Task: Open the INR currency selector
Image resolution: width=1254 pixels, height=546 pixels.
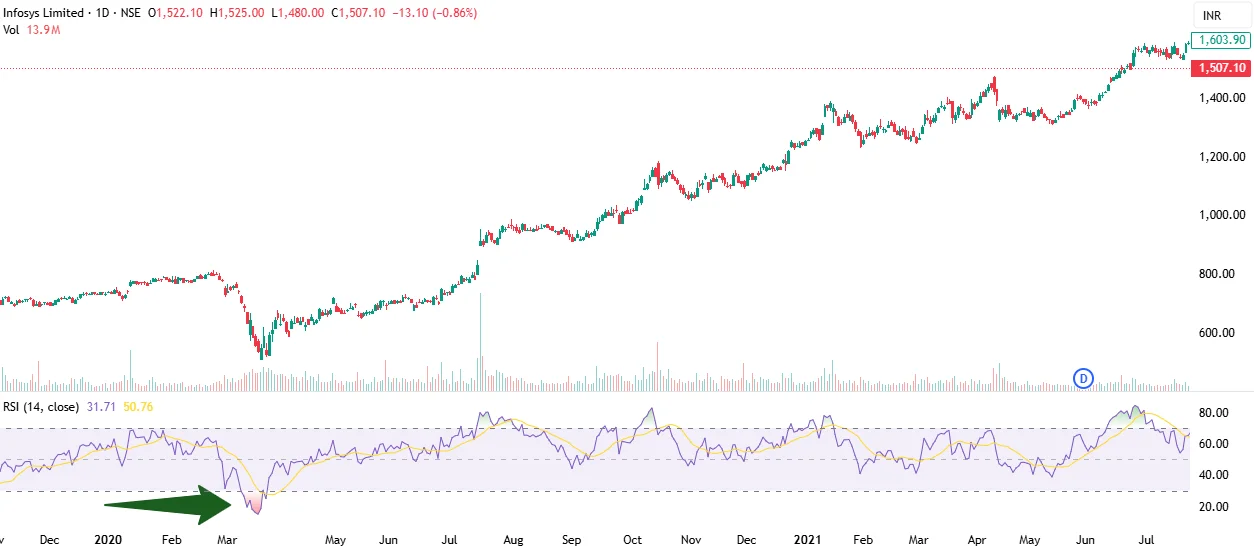Action: (x=1222, y=16)
